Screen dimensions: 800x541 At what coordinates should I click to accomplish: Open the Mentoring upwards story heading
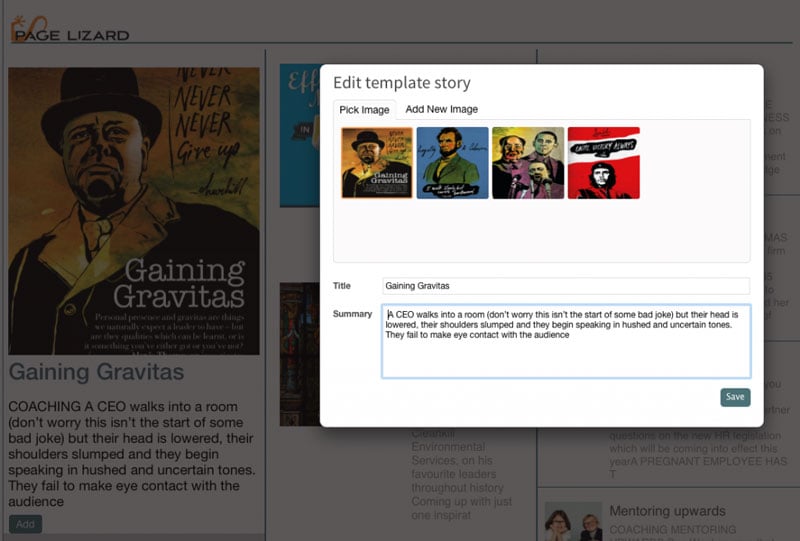[x=667, y=511]
